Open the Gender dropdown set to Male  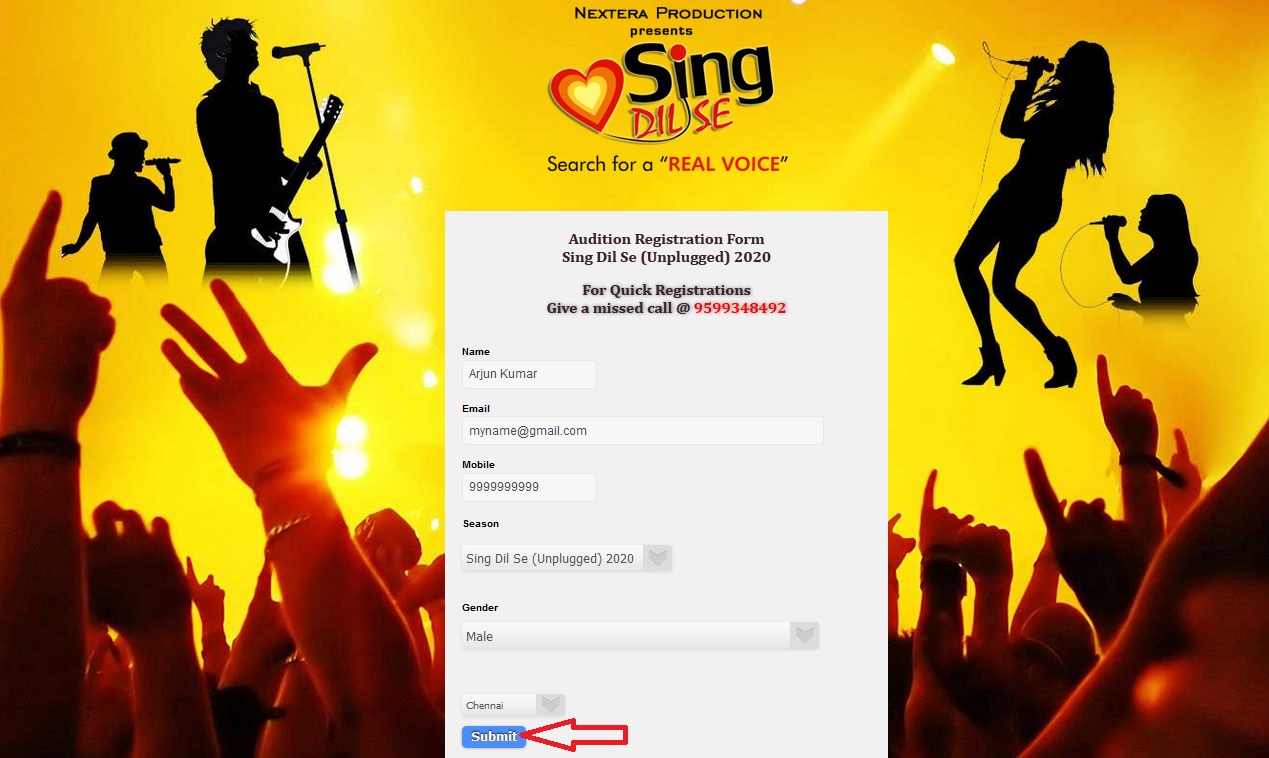coord(640,636)
